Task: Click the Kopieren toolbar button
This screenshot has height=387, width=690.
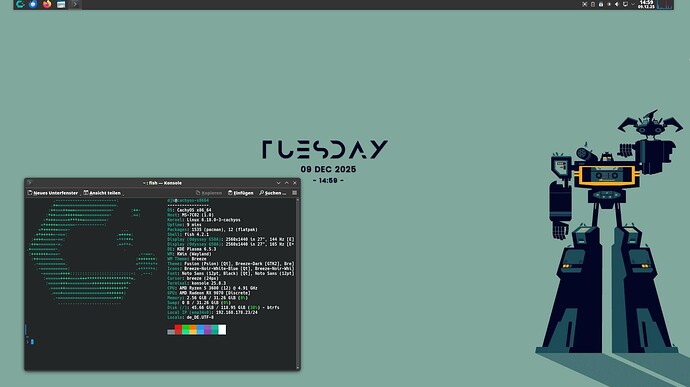Action: 209,193
